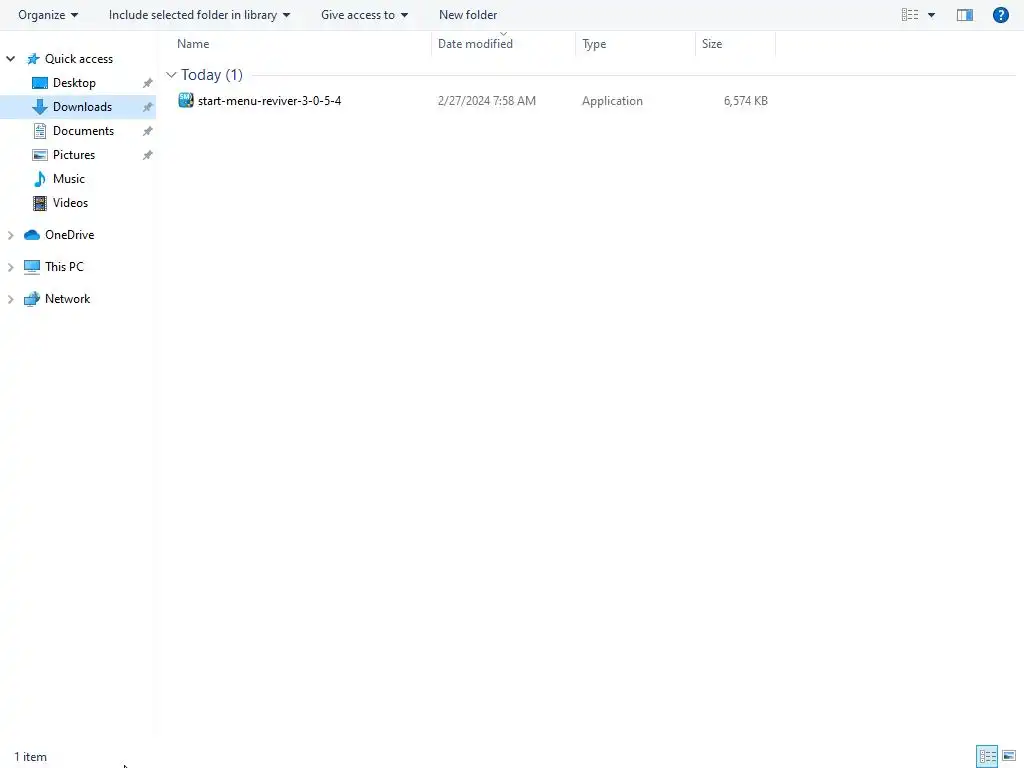This screenshot has width=1024, height=768.
Task: Click the Quick access star icon
Action: click(x=33, y=59)
